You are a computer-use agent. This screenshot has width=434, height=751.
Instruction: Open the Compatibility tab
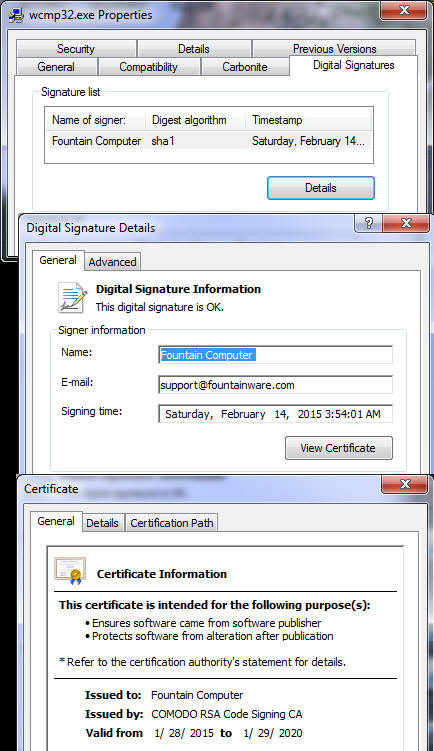[148, 67]
